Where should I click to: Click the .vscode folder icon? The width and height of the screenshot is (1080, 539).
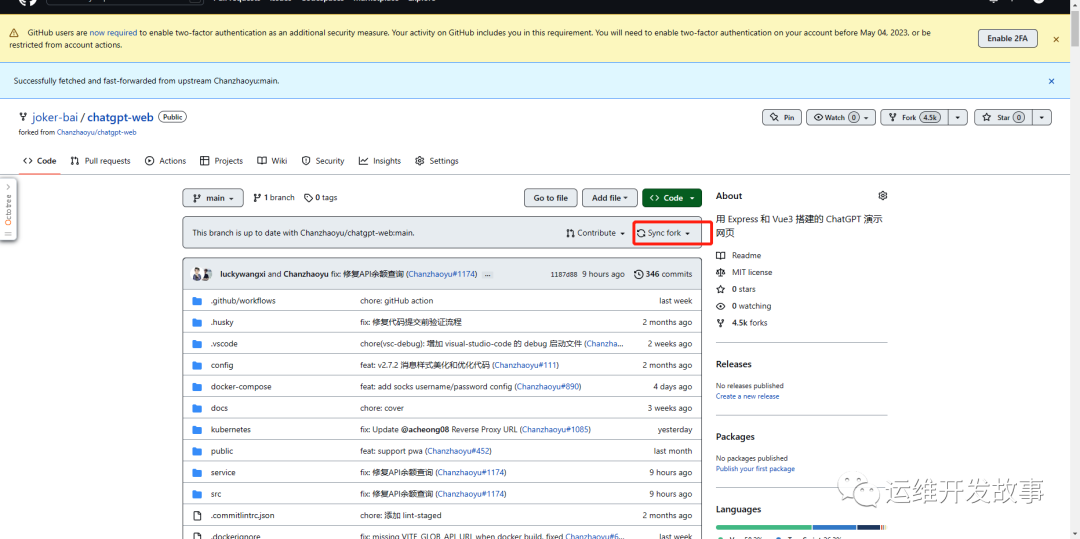(197, 344)
